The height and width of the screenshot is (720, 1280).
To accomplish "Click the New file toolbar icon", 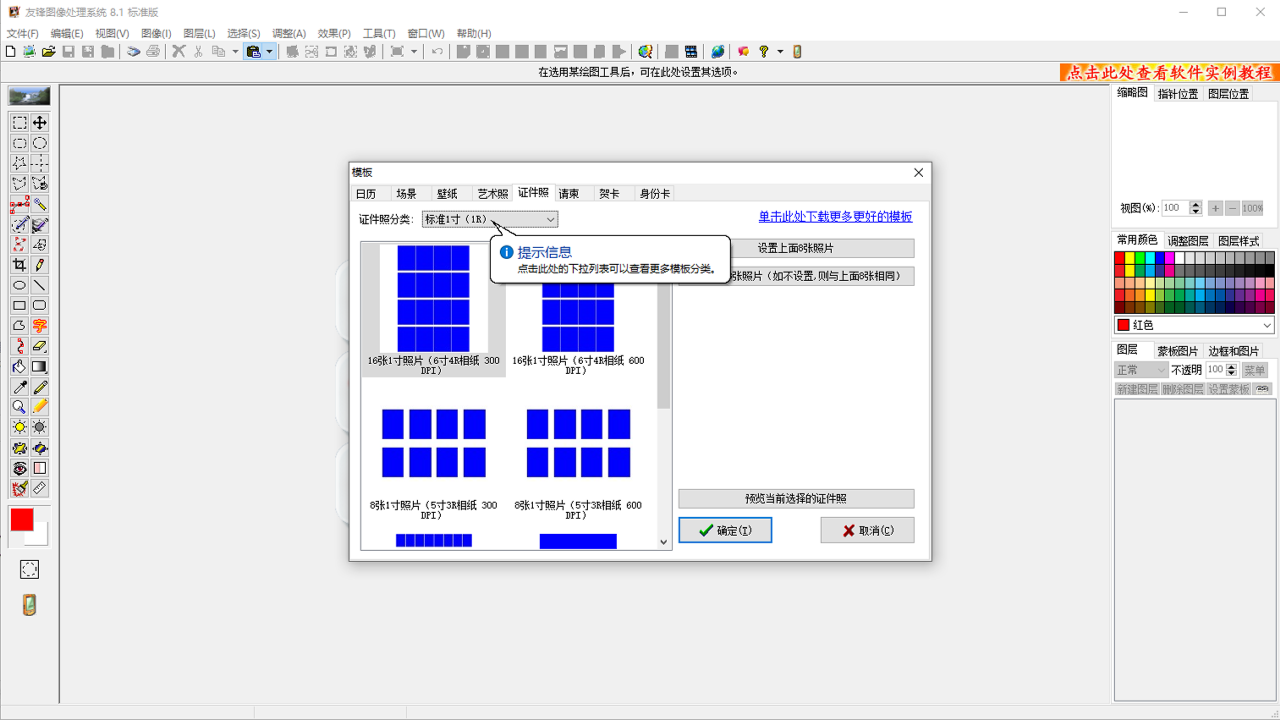I will [10, 51].
